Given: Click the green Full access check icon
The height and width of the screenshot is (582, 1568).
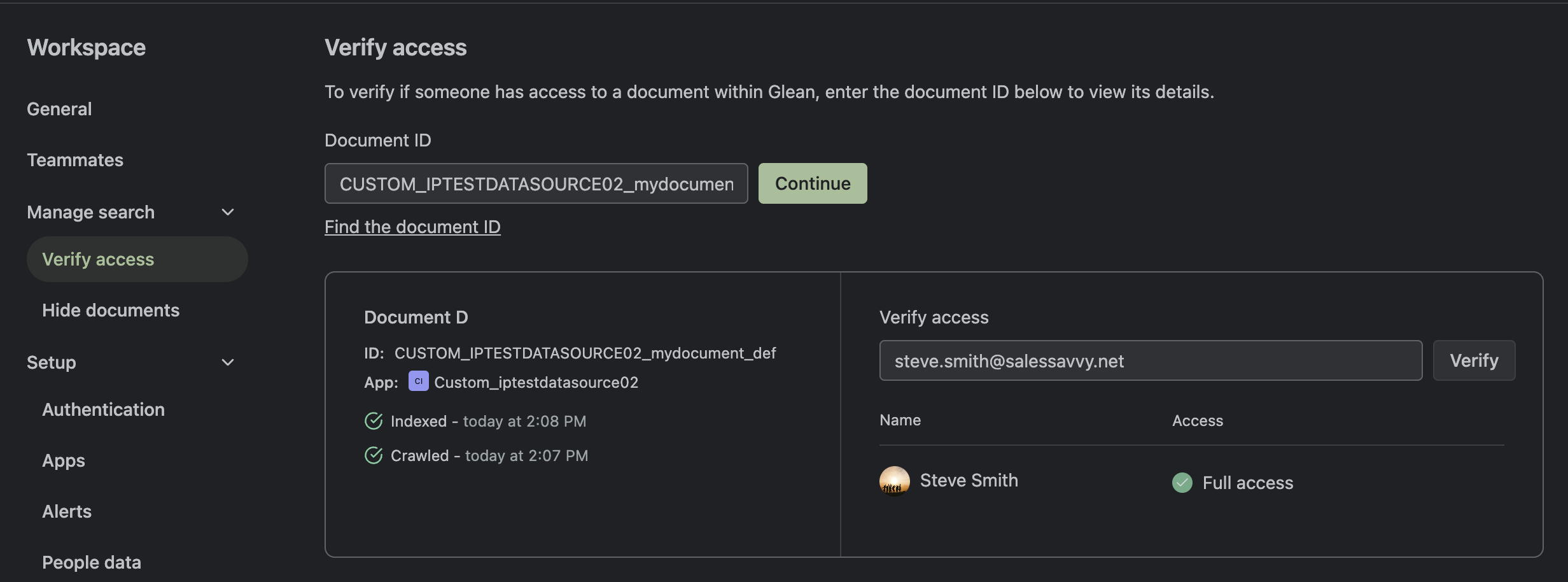Looking at the screenshot, I should (x=1182, y=483).
